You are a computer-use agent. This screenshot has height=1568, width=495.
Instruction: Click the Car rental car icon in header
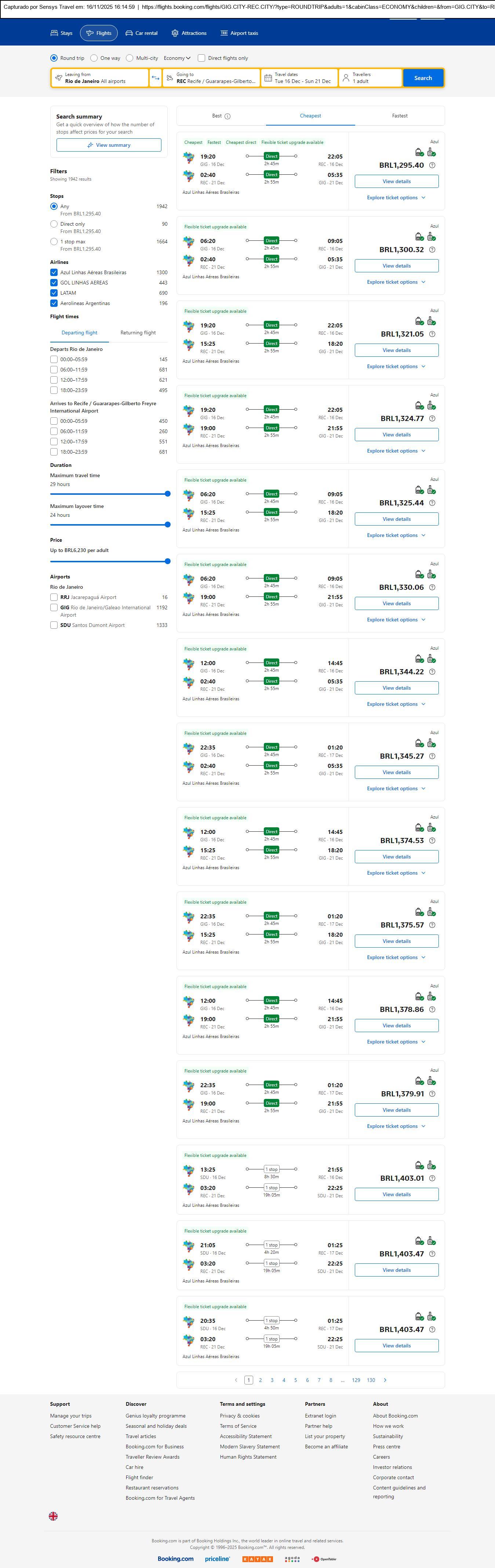click(129, 33)
